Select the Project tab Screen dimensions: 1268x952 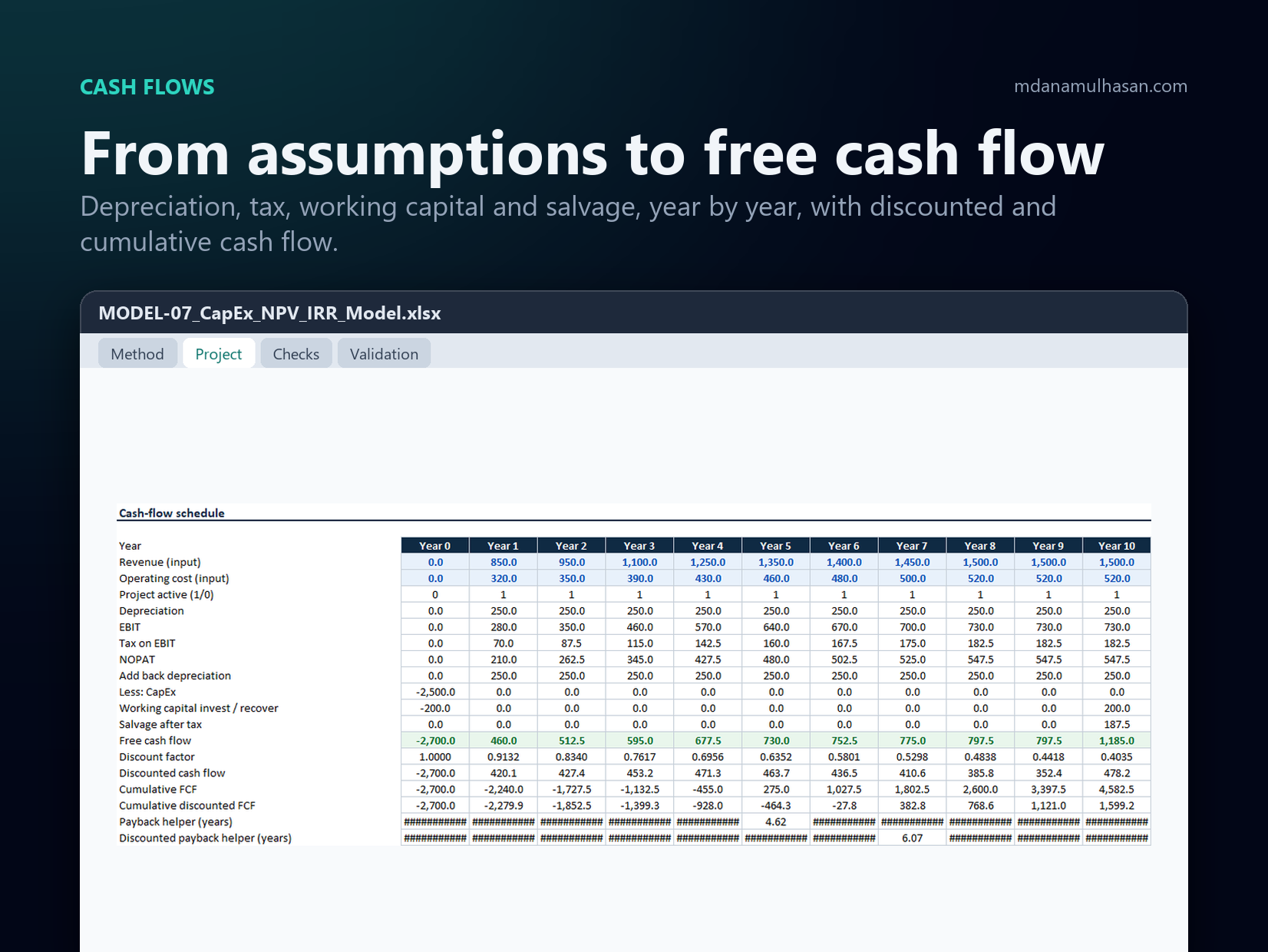click(219, 354)
